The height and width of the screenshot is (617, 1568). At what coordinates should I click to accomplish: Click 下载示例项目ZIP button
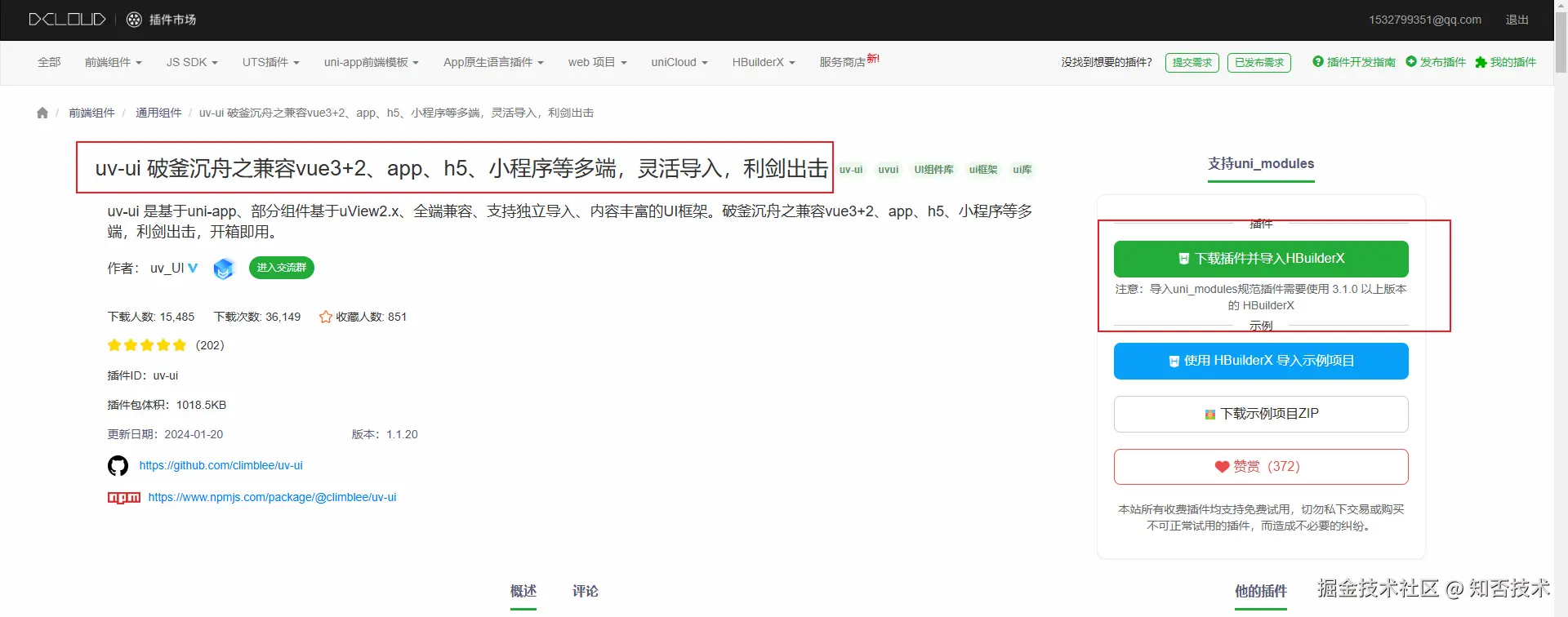[x=1261, y=414]
